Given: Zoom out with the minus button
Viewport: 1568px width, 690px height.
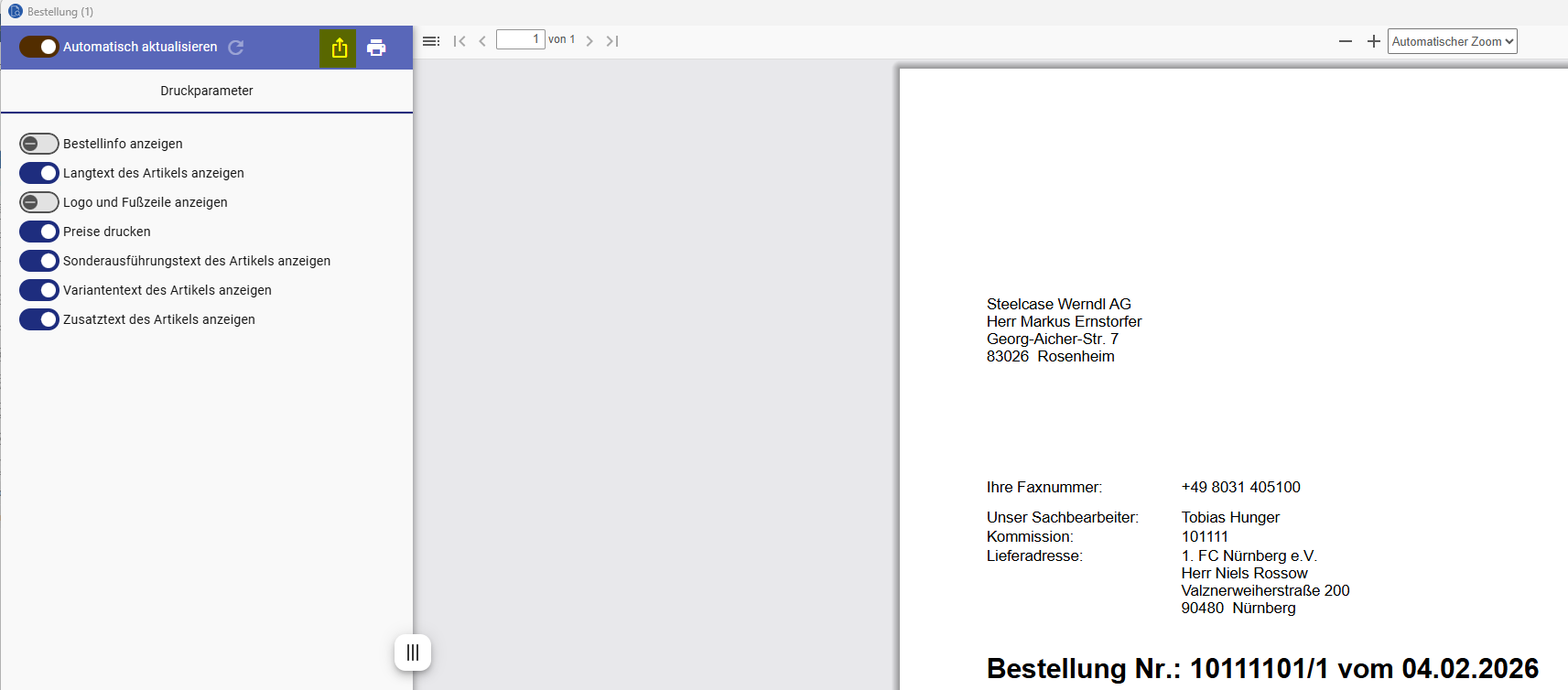Looking at the screenshot, I should (x=1345, y=41).
